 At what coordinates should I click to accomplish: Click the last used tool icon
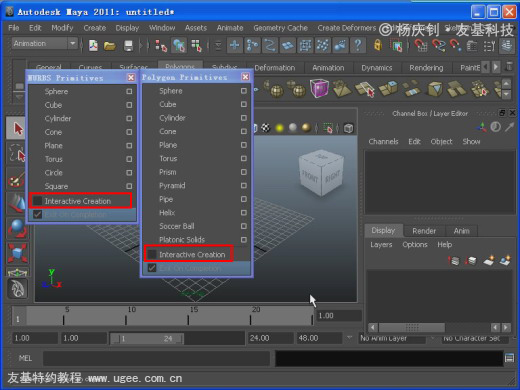17,288
